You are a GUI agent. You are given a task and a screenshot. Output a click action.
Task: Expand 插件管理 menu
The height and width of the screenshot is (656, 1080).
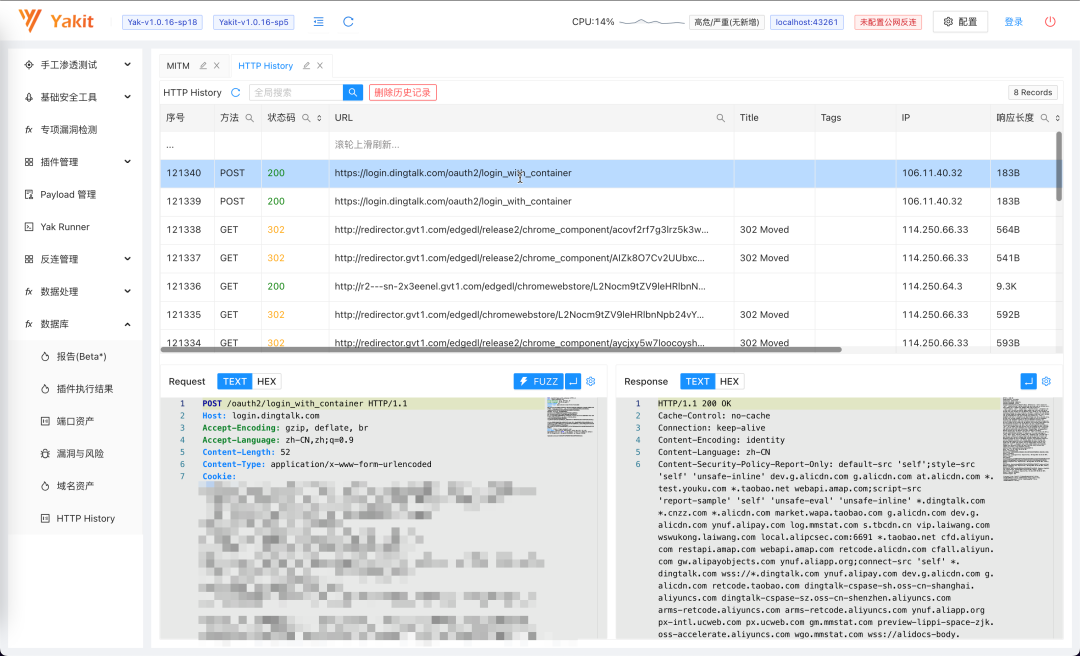(x=127, y=162)
